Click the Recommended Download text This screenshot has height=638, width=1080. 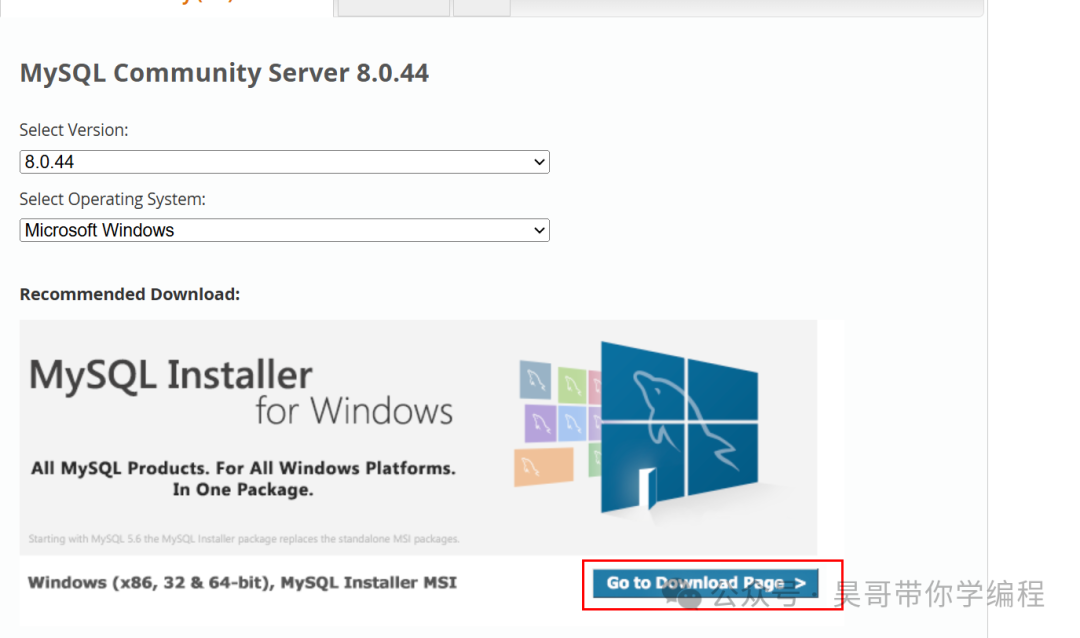[129, 293]
